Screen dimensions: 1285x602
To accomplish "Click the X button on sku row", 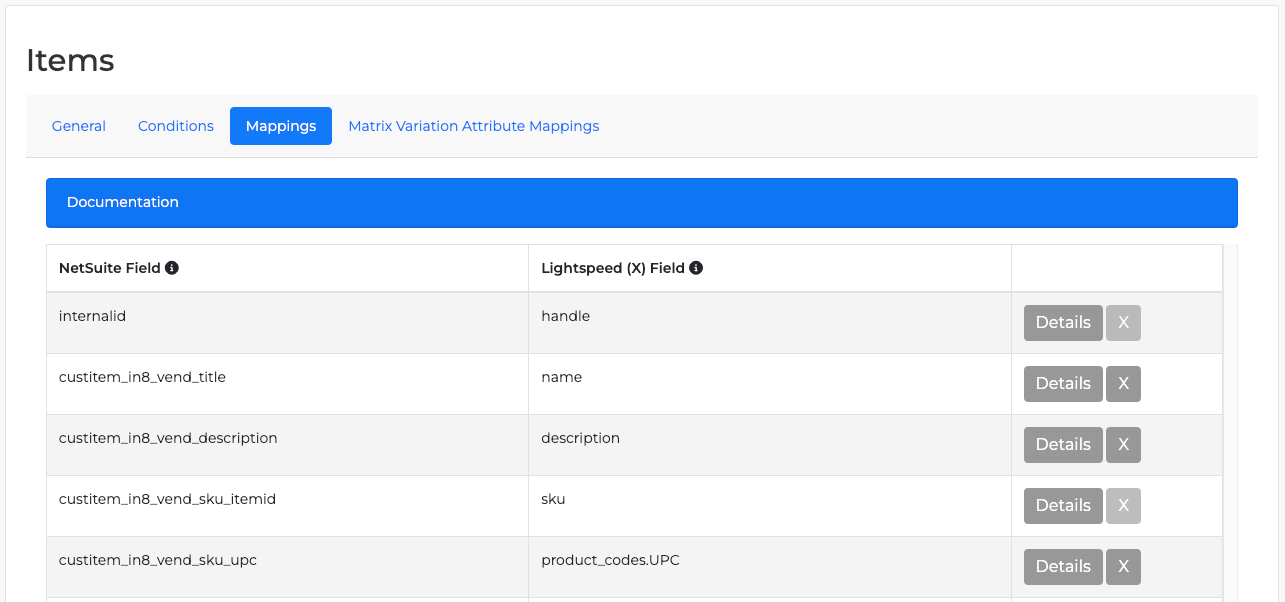I will tap(1123, 506).
